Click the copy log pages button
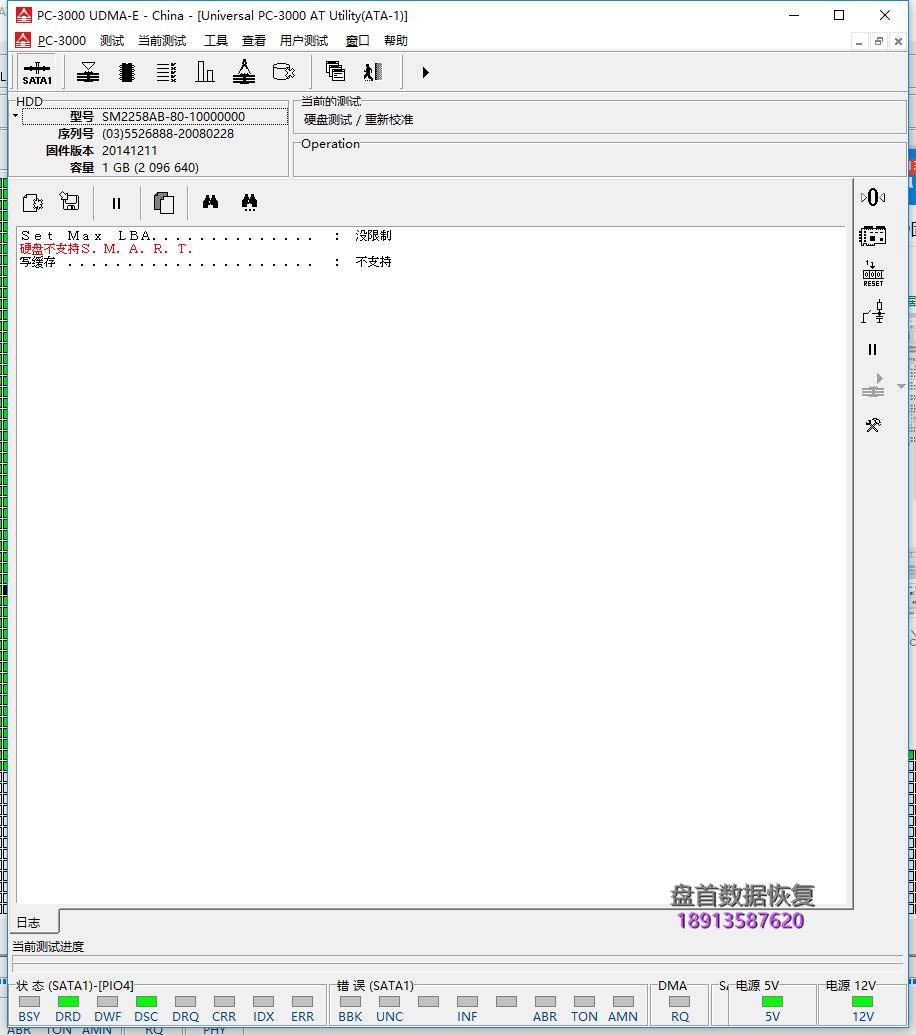This screenshot has height=1035, width=916. [164, 203]
